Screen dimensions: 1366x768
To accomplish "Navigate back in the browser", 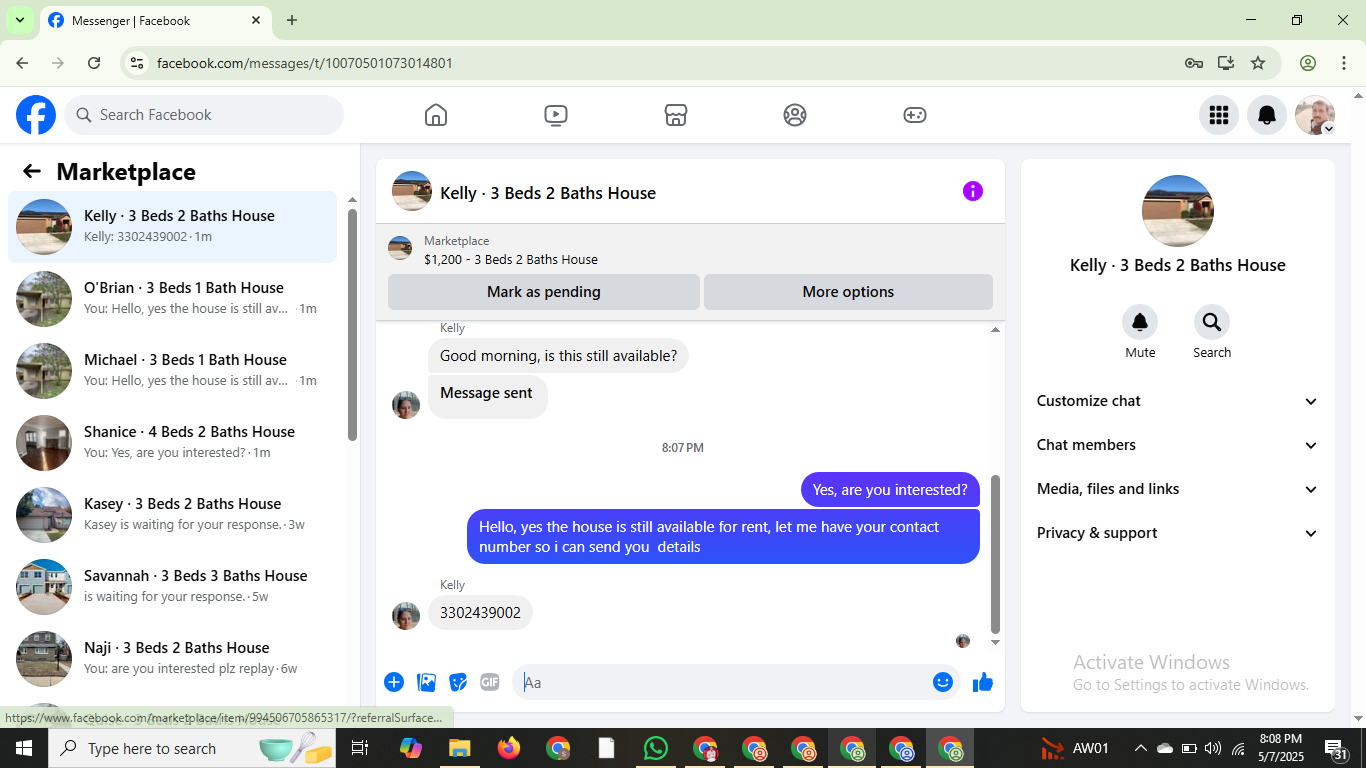I will click(x=22, y=63).
